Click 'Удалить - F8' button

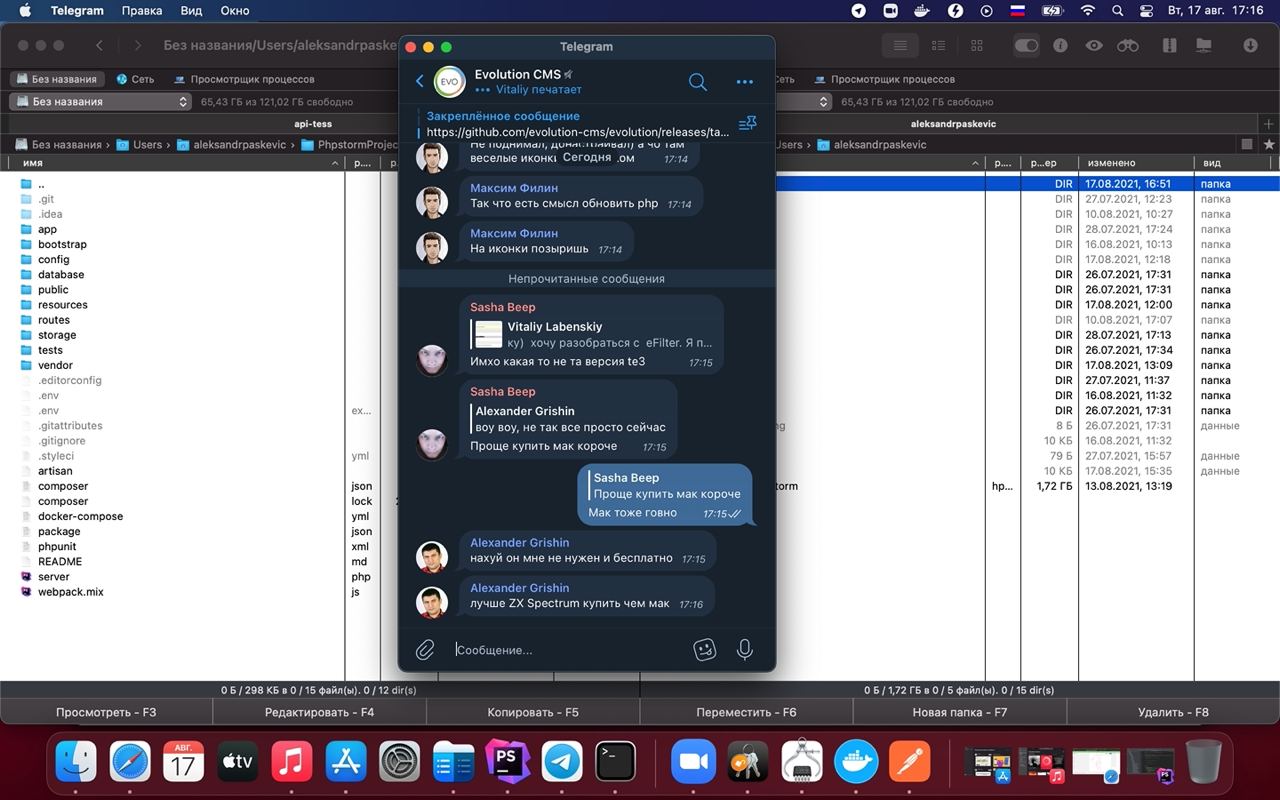point(1173,712)
